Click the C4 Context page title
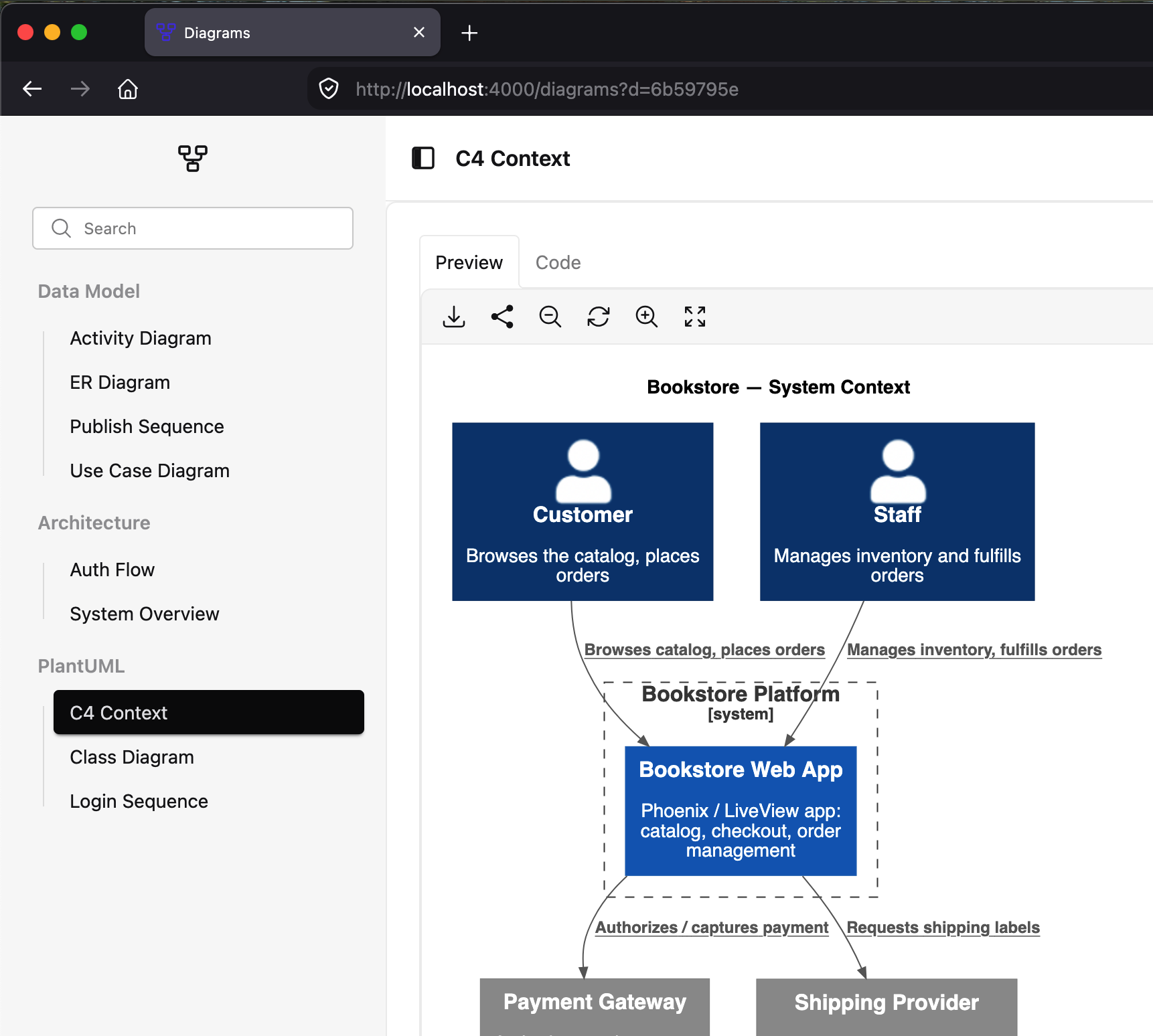This screenshot has width=1153, height=1036. coord(512,159)
